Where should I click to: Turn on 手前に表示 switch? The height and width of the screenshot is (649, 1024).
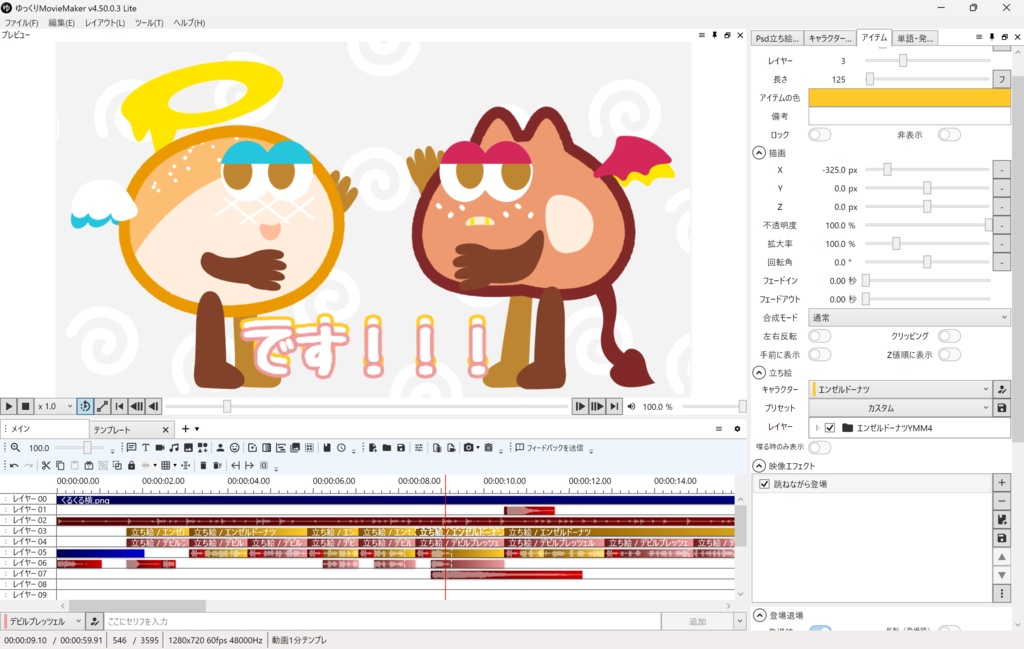[820, 355]
